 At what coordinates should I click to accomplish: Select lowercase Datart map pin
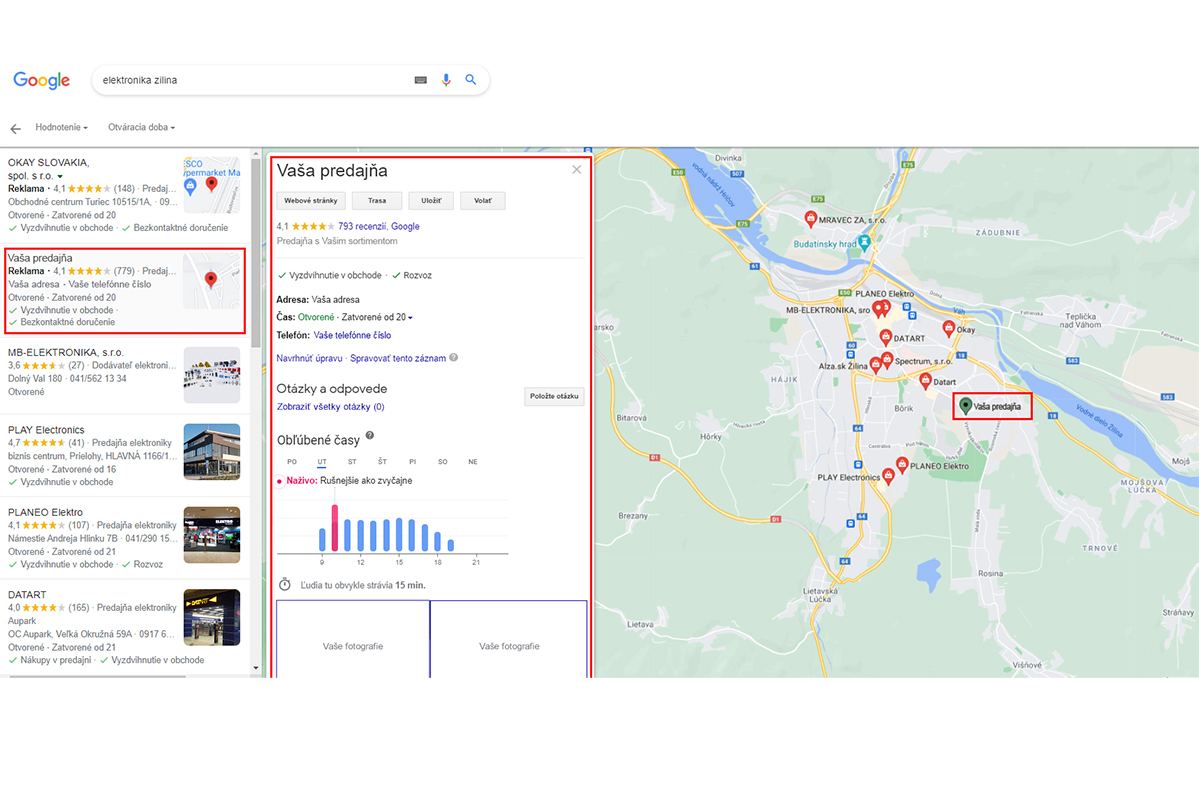[925, 381]
